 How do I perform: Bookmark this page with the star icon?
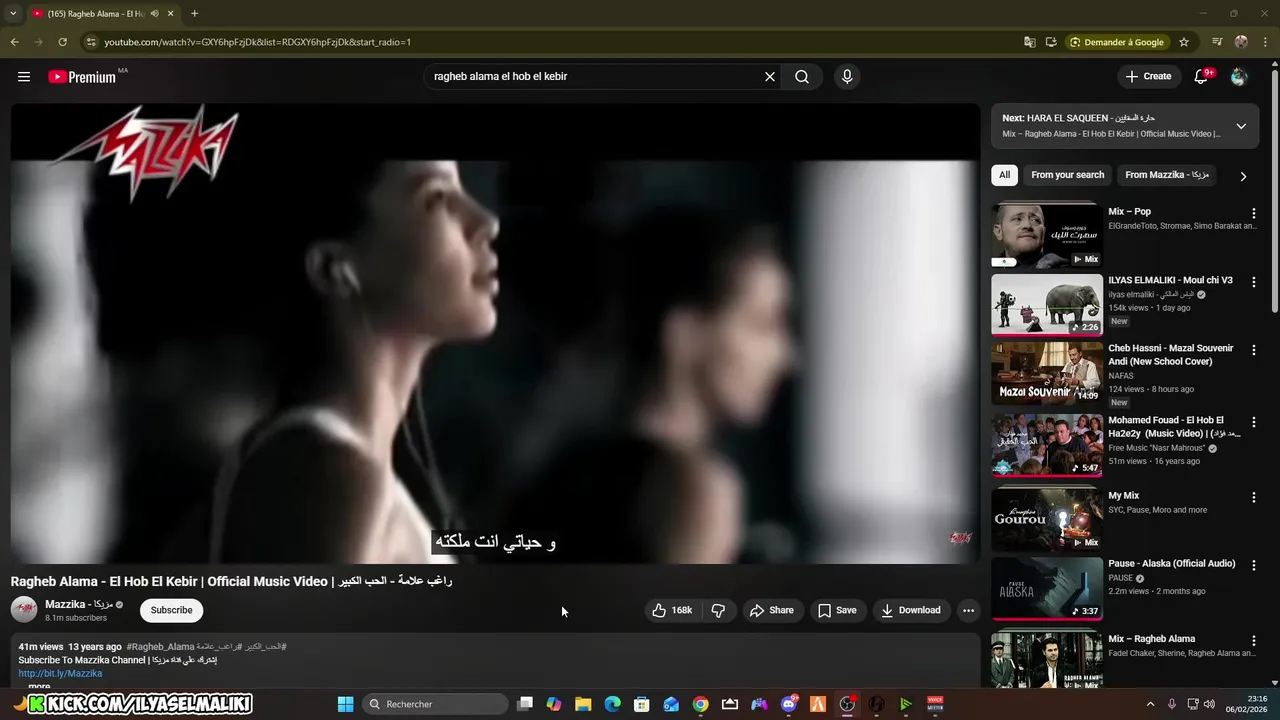click(1184, 42)
